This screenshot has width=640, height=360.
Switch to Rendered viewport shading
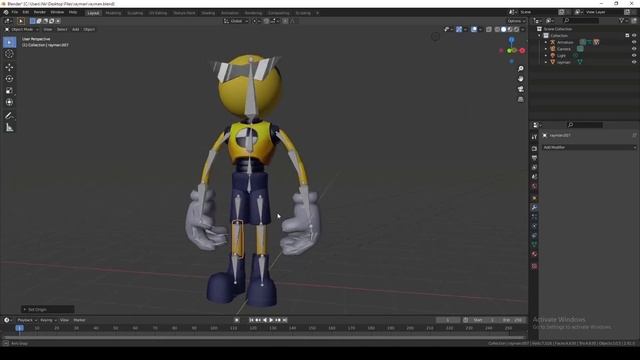[x=516, y=29]
